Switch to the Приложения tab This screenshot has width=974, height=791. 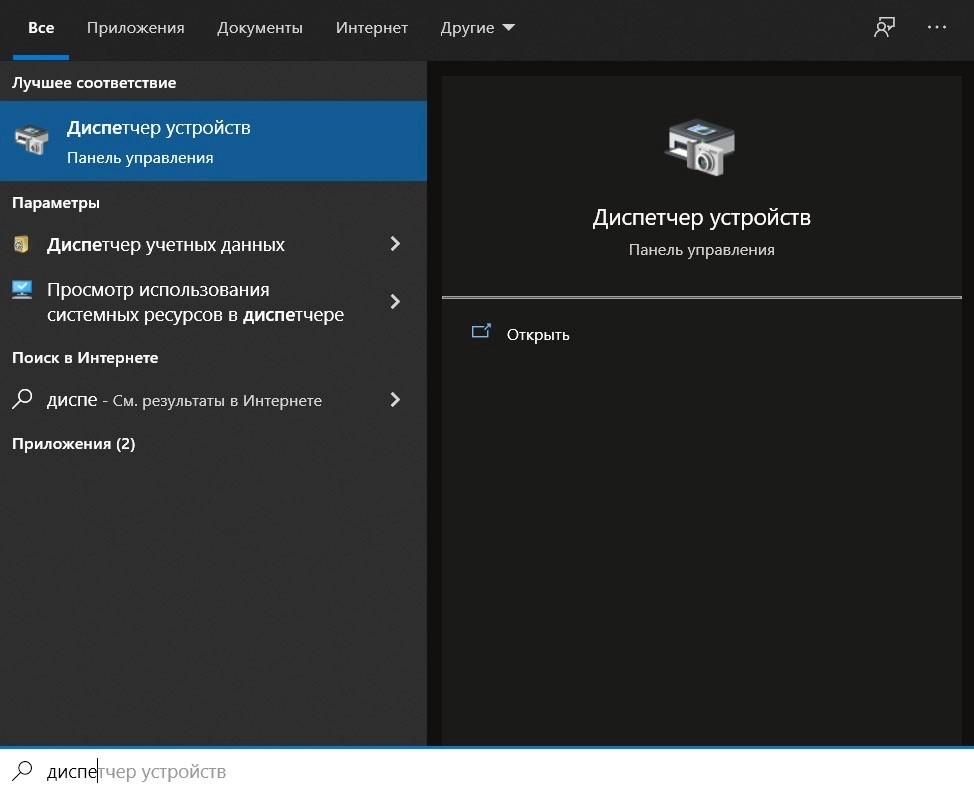point(135,28)
